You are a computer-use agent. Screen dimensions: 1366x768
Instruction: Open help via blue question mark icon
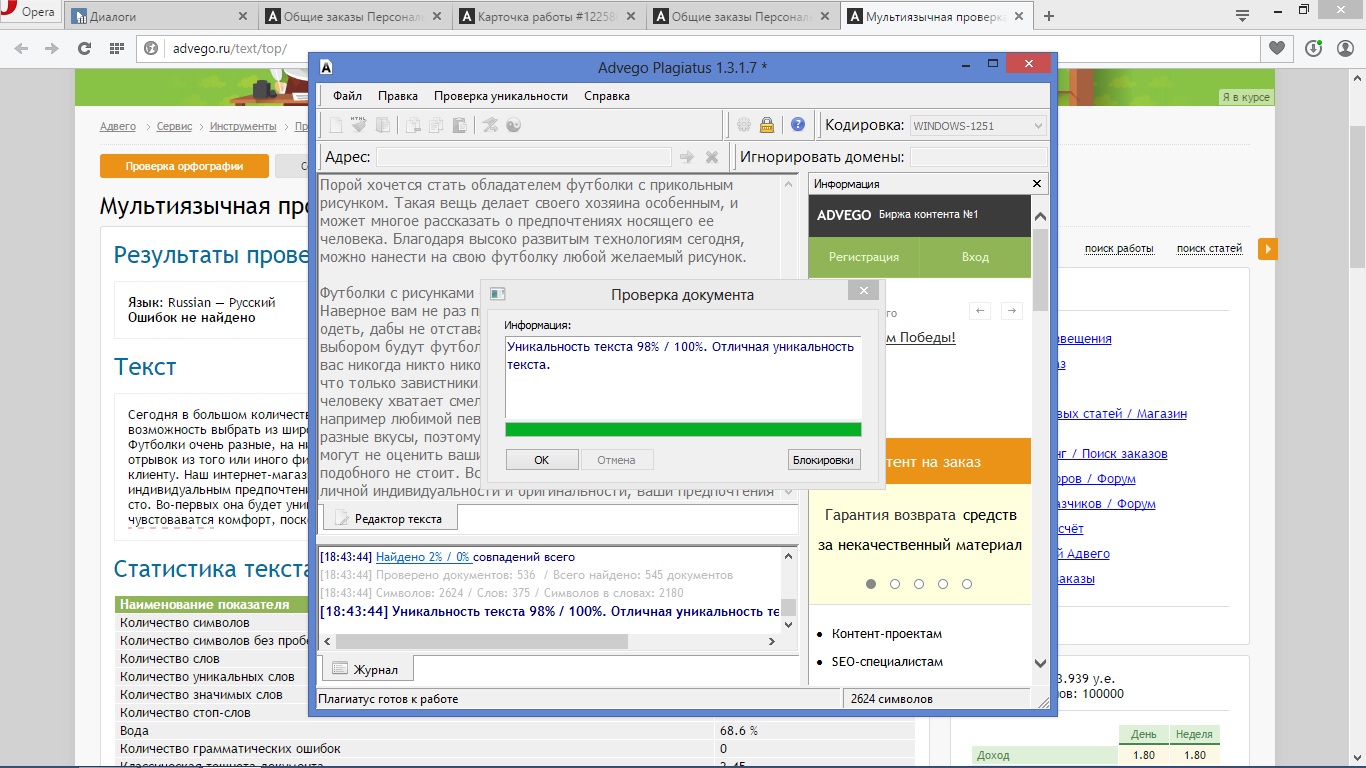pyautogui.click(x=797, y=125)
